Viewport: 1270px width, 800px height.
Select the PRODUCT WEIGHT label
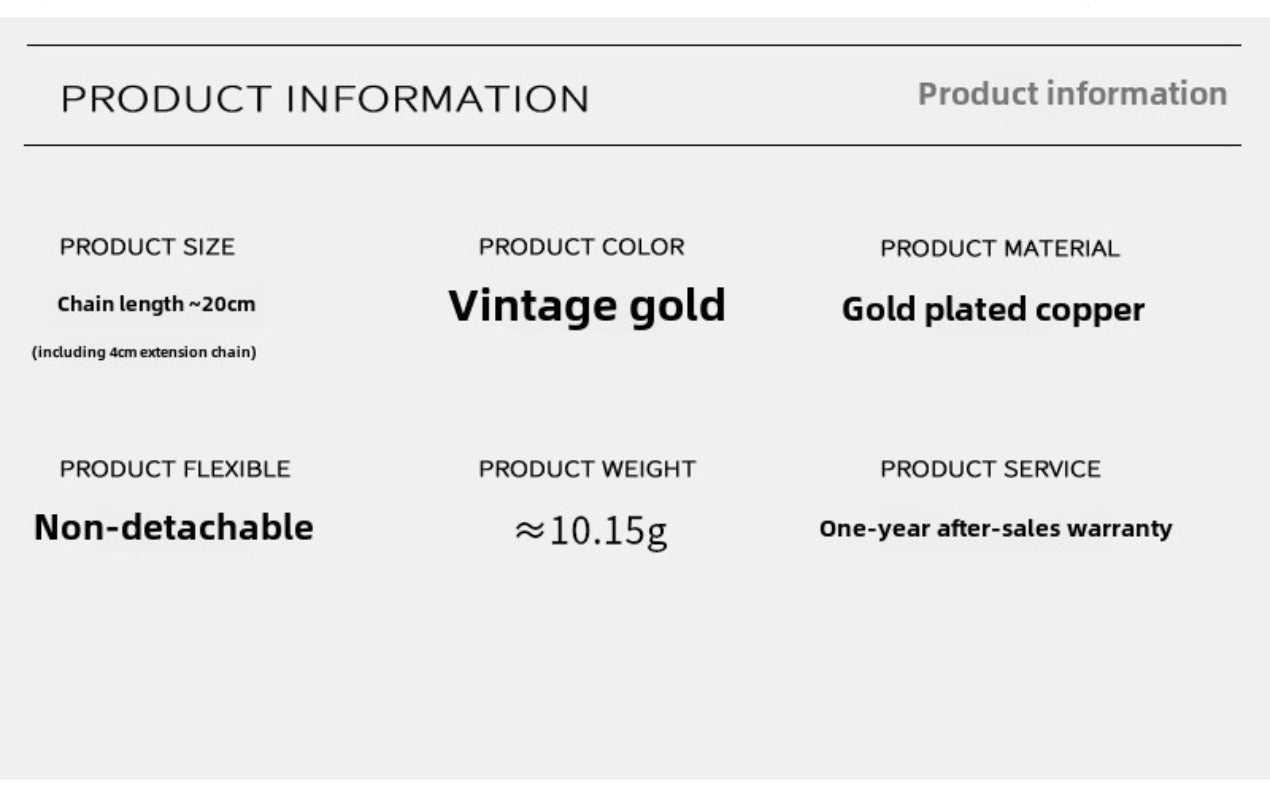587,469
